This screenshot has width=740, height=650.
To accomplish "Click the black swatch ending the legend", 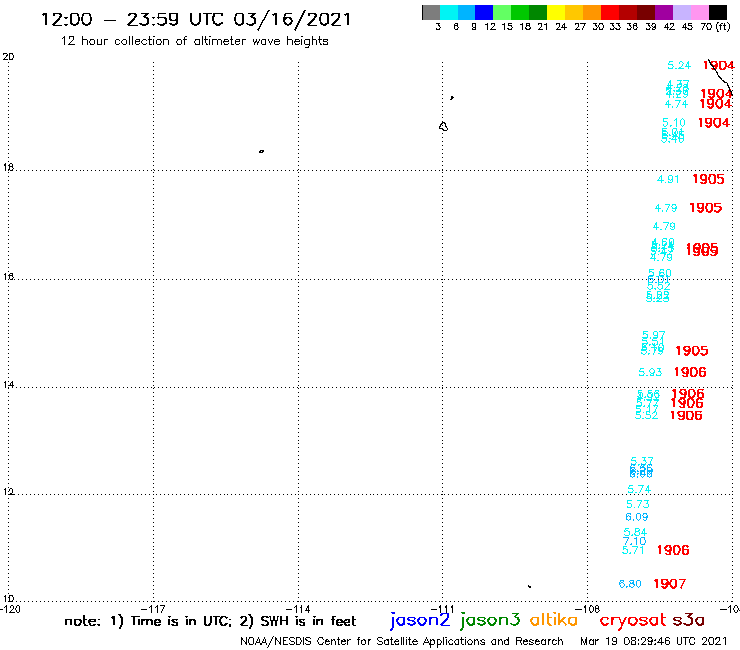I will pyautogui.click(x=718, y=12).
